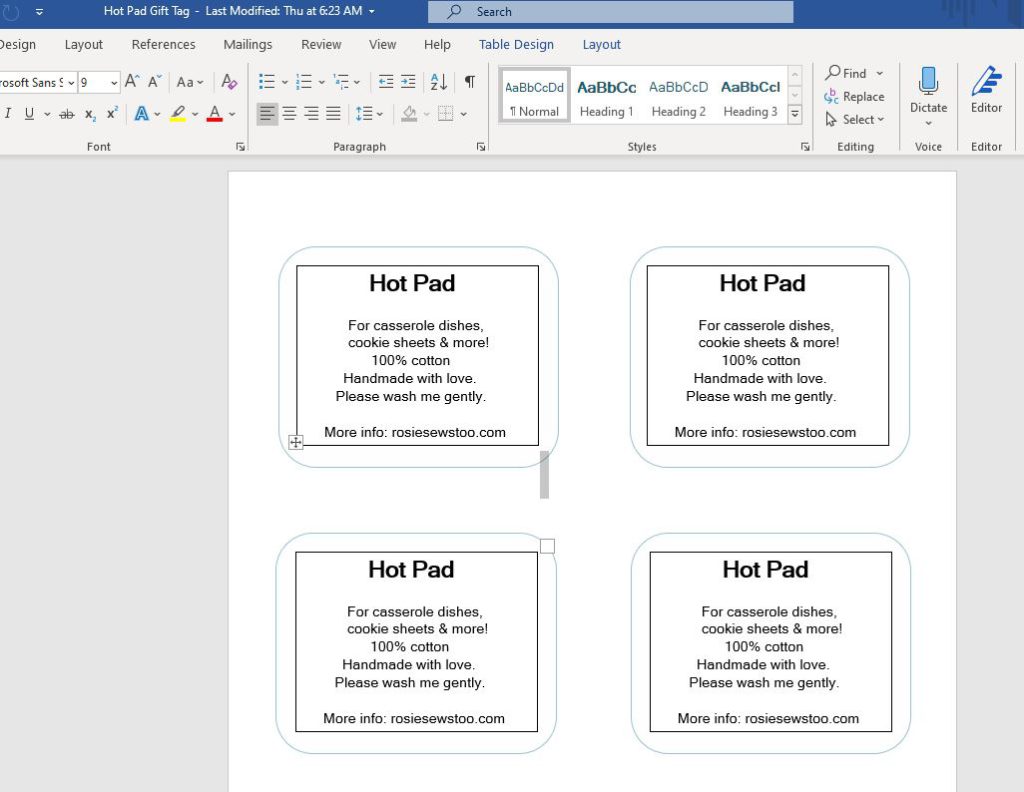Image resolution: width=1024 pixels, height=792 pixels.
Task: Open the font size dropdown
Action: tap(114, 83)
